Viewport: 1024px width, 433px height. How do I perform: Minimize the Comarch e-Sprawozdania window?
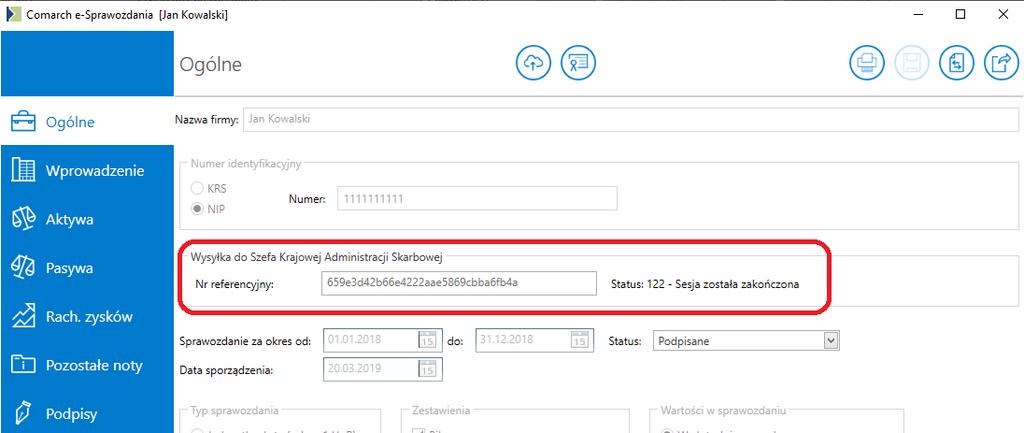click(918, 14)
